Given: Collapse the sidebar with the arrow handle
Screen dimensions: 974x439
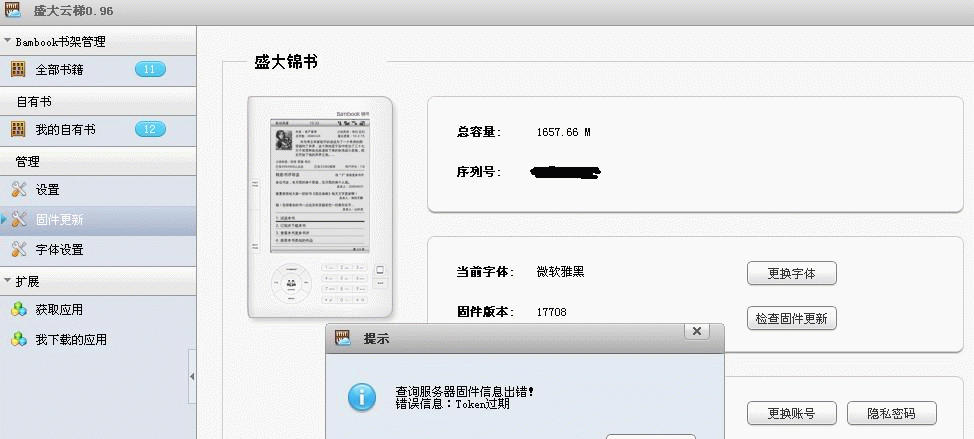Looking at the screenshot, I should (x=192, y=376).
